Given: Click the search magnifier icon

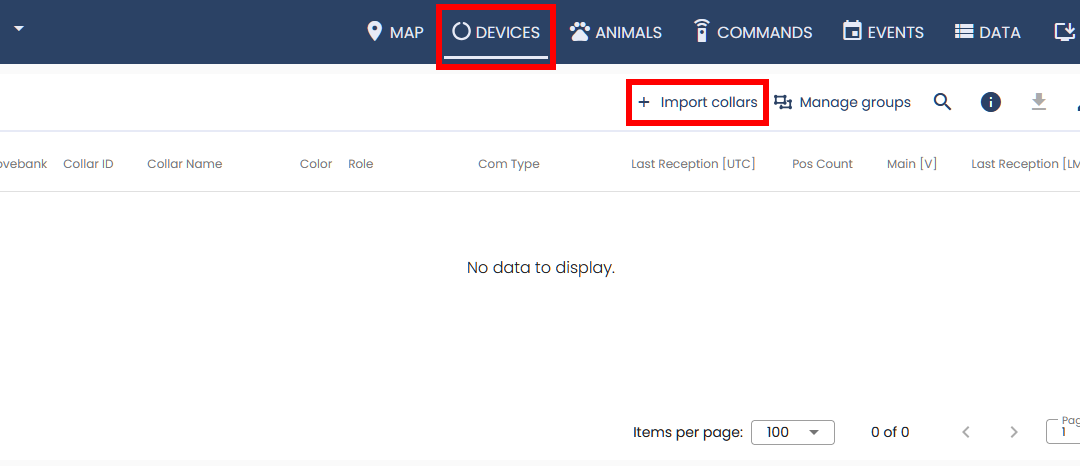Looking at the screenshot, I should pos(942,102).
